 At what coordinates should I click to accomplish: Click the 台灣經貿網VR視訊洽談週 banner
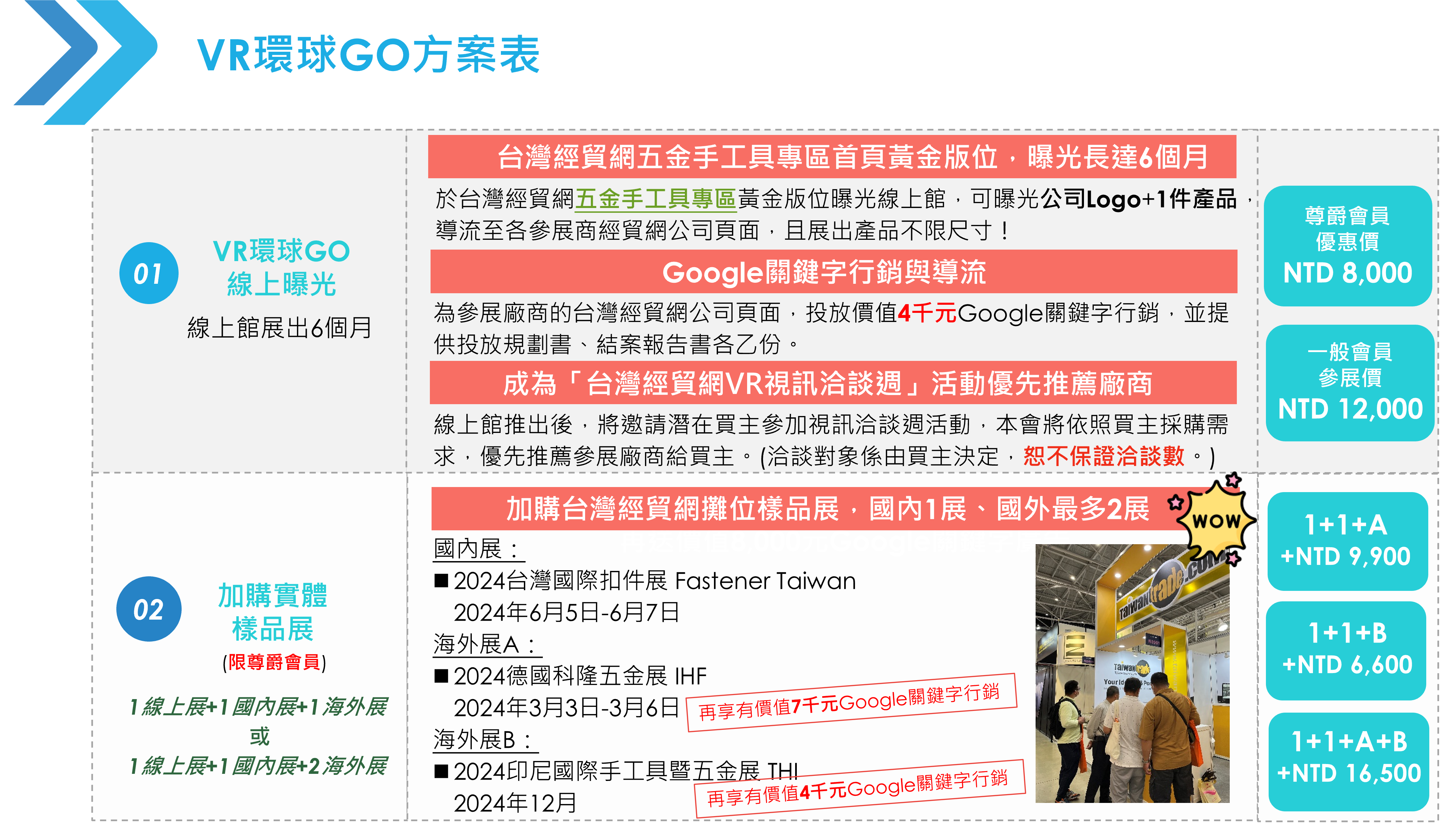(x=833, y=383)
